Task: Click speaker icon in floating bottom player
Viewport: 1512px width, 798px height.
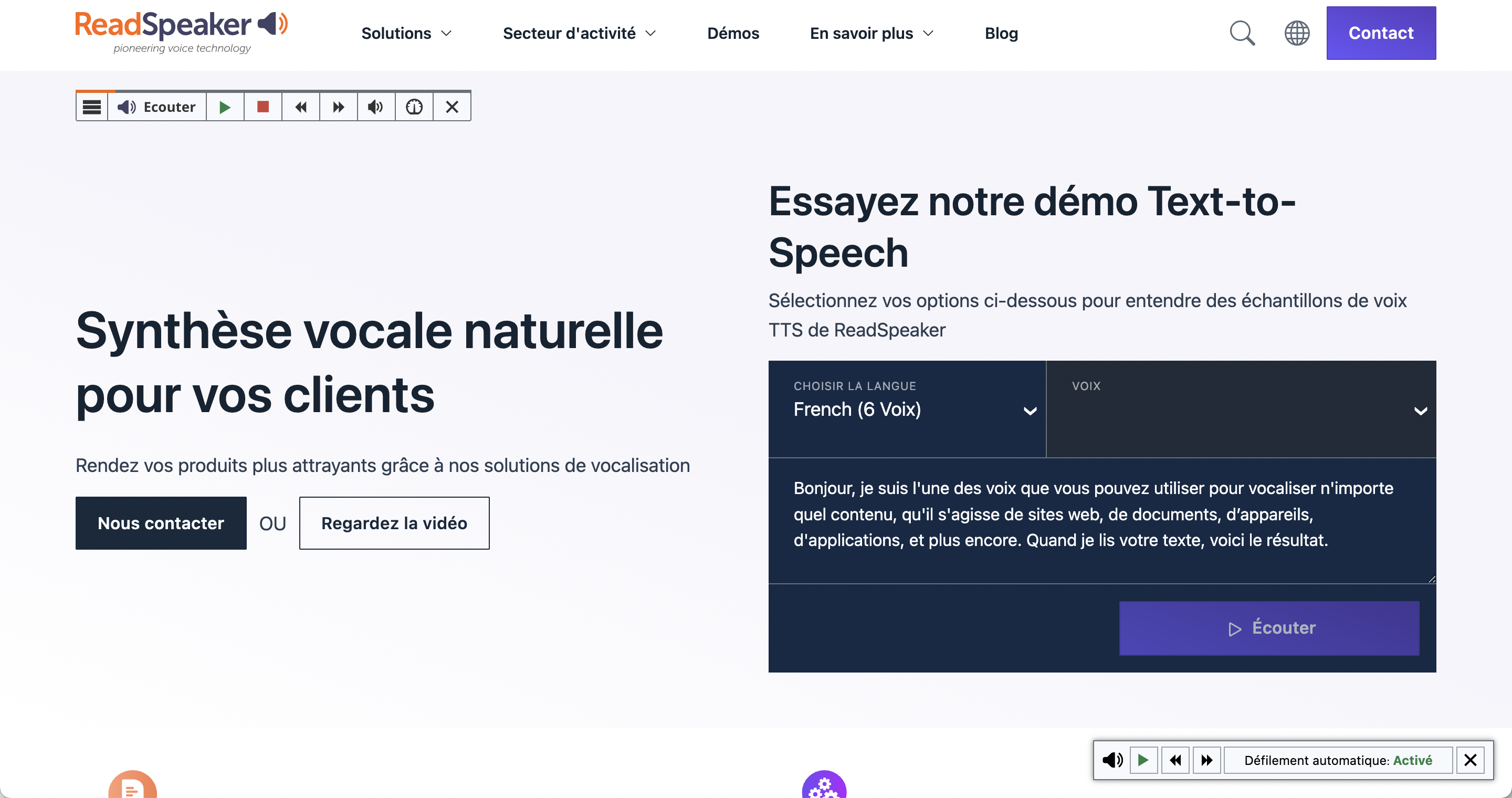Action: [1112, 760]
